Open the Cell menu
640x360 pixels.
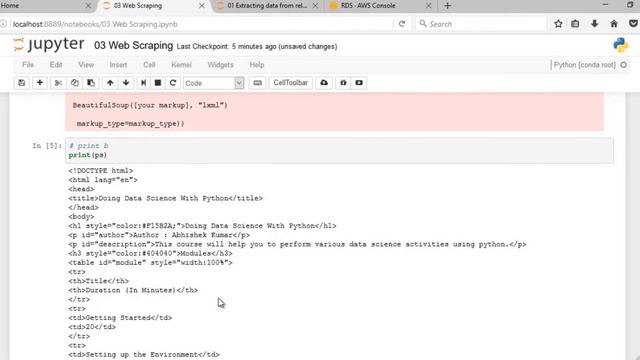[149, 65]
